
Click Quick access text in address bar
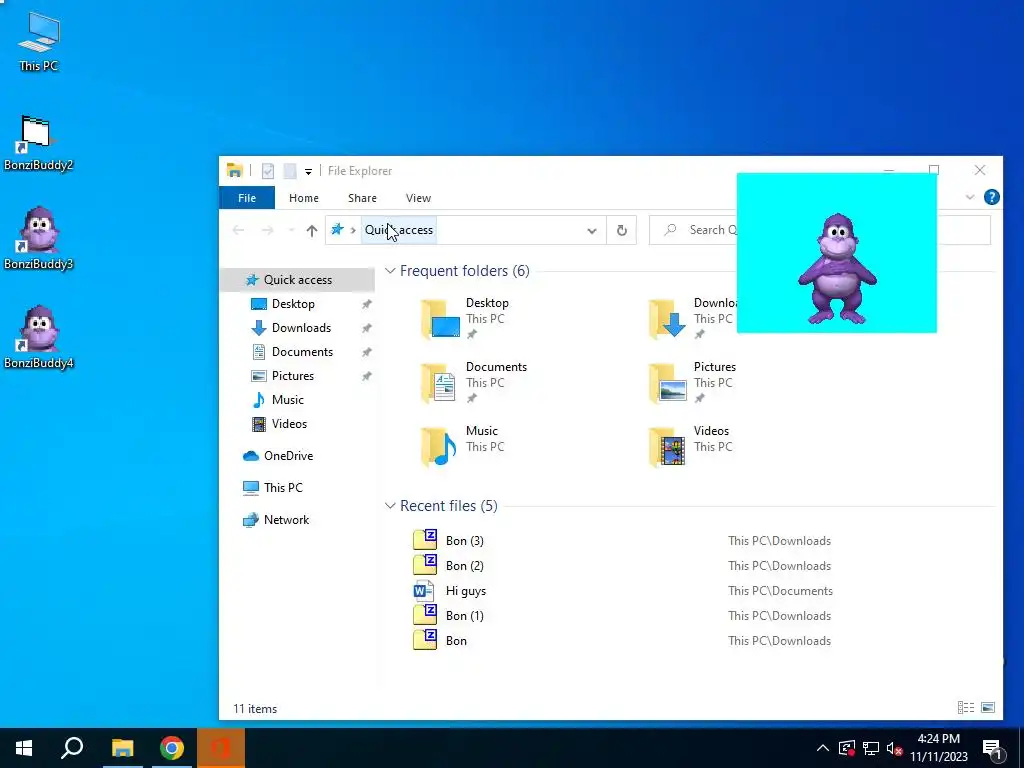click(398, 230)
